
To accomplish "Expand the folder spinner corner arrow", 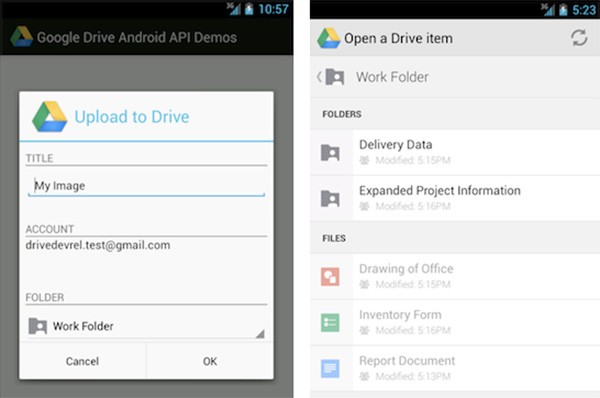I will coord(260,334).
